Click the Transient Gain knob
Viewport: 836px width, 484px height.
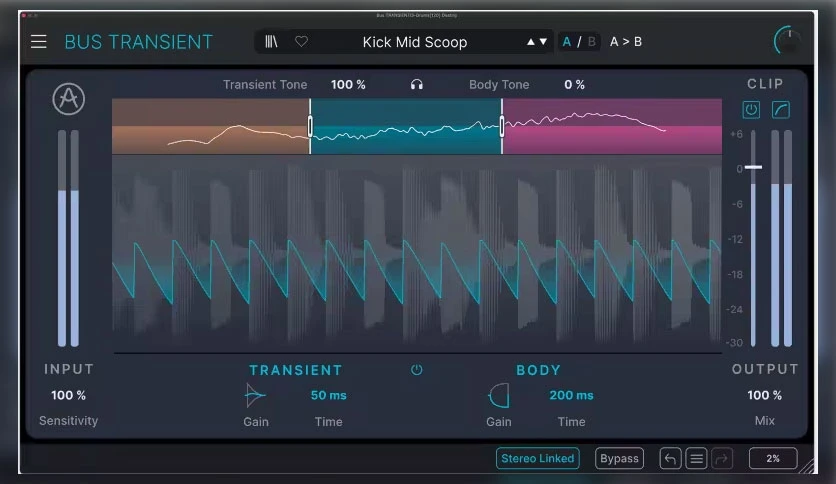[x=255, y=396]
